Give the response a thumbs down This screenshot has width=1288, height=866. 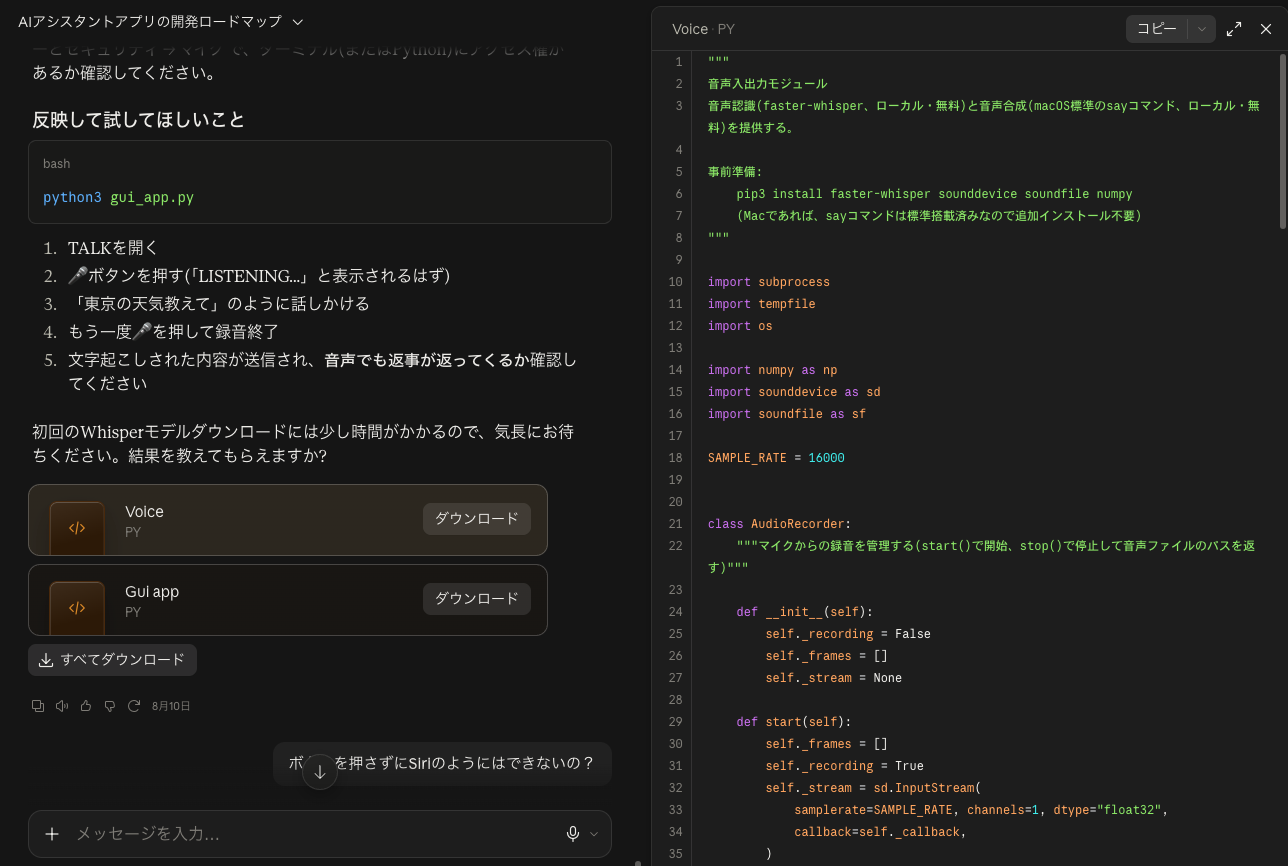pyautogui.click(x=110, y=706)
